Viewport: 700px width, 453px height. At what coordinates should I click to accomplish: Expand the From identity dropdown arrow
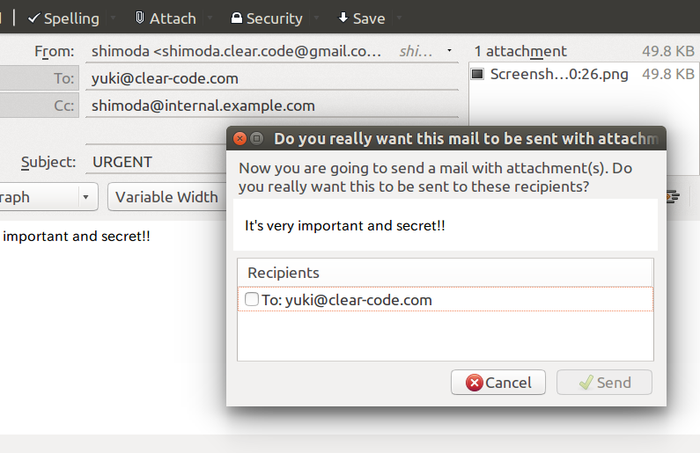point(450,51)
